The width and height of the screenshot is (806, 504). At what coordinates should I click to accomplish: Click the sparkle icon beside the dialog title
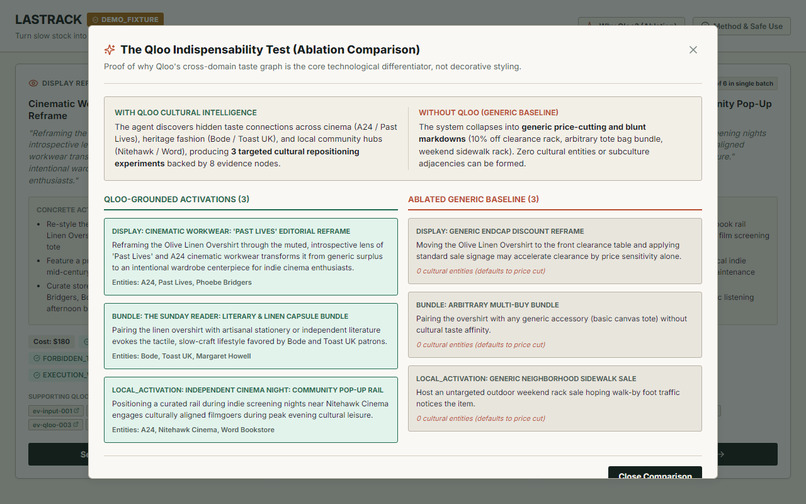[109, 50]
